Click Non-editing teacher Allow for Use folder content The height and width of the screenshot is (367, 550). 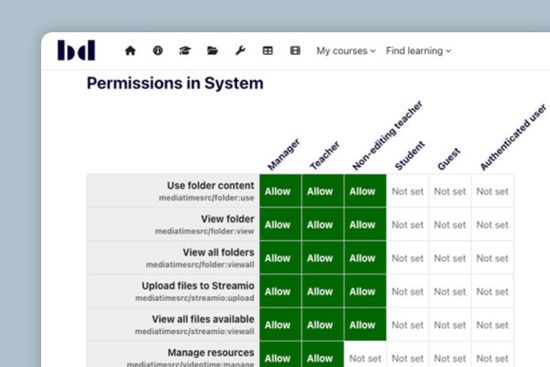365,191
